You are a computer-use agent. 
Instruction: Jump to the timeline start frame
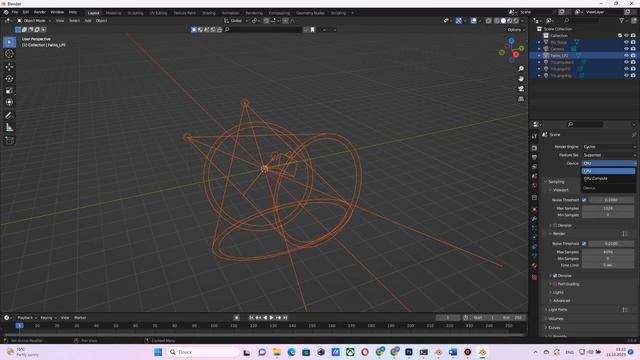coord(251,318)
